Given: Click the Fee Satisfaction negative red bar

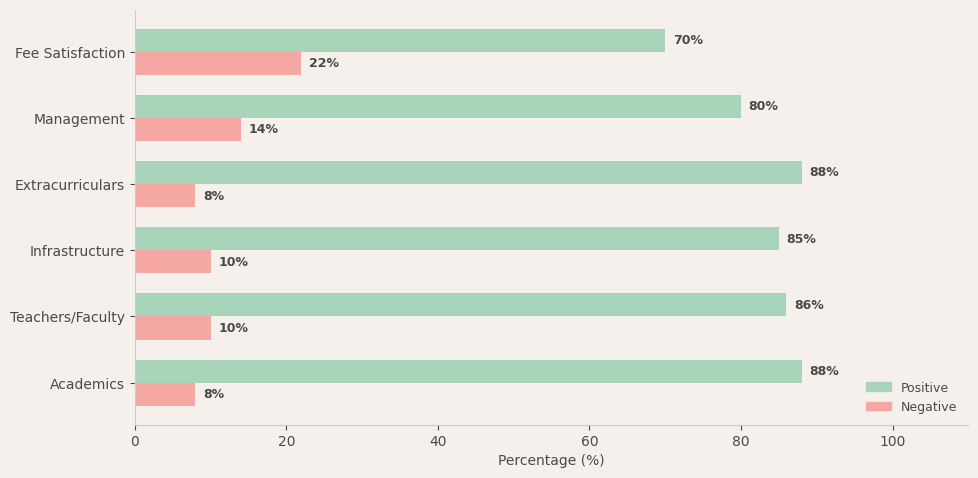Looking at the screenshot, I should [x=217, y=64].
